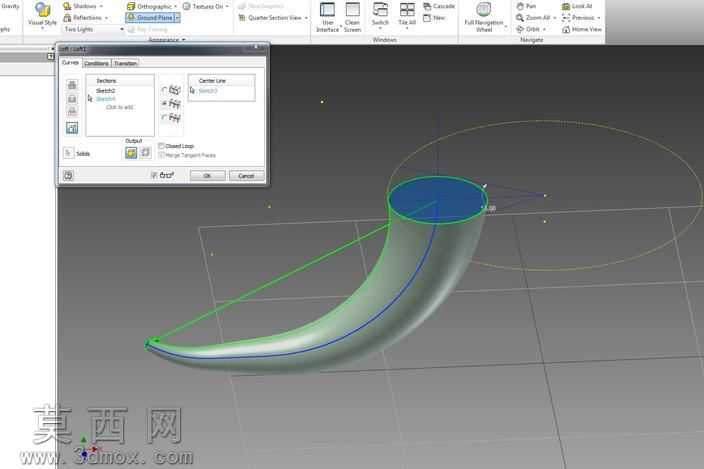
Task: Click the Quarter Section View icon
Action: tap(242, 18)
